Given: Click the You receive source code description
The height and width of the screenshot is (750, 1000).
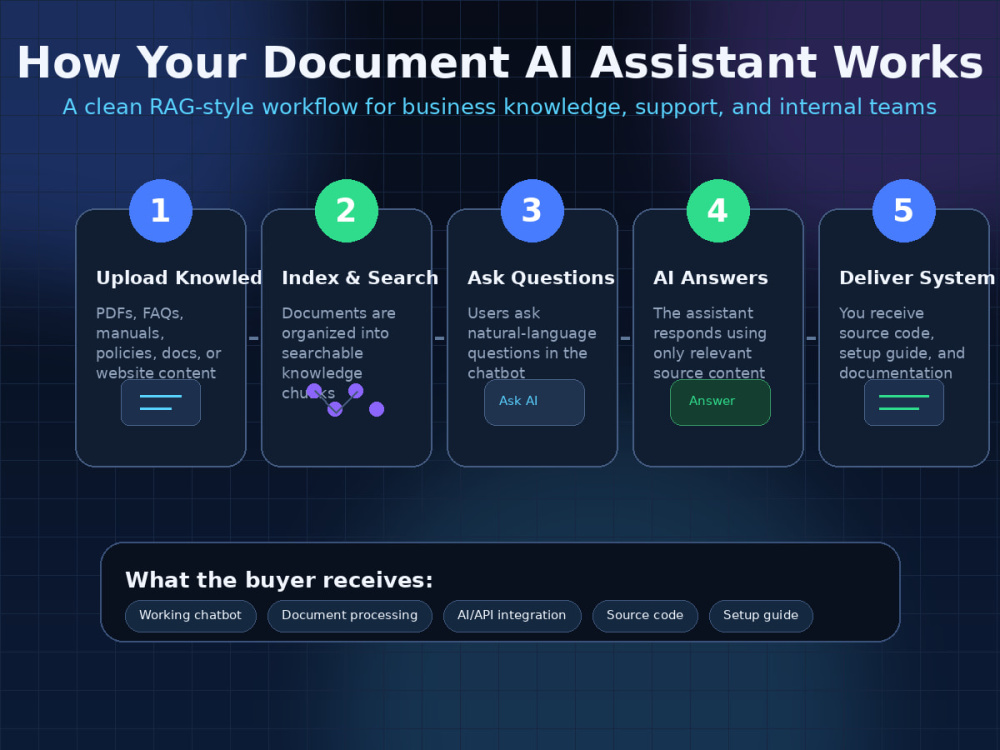Looking at the screenshot, I should pos(902,343).
